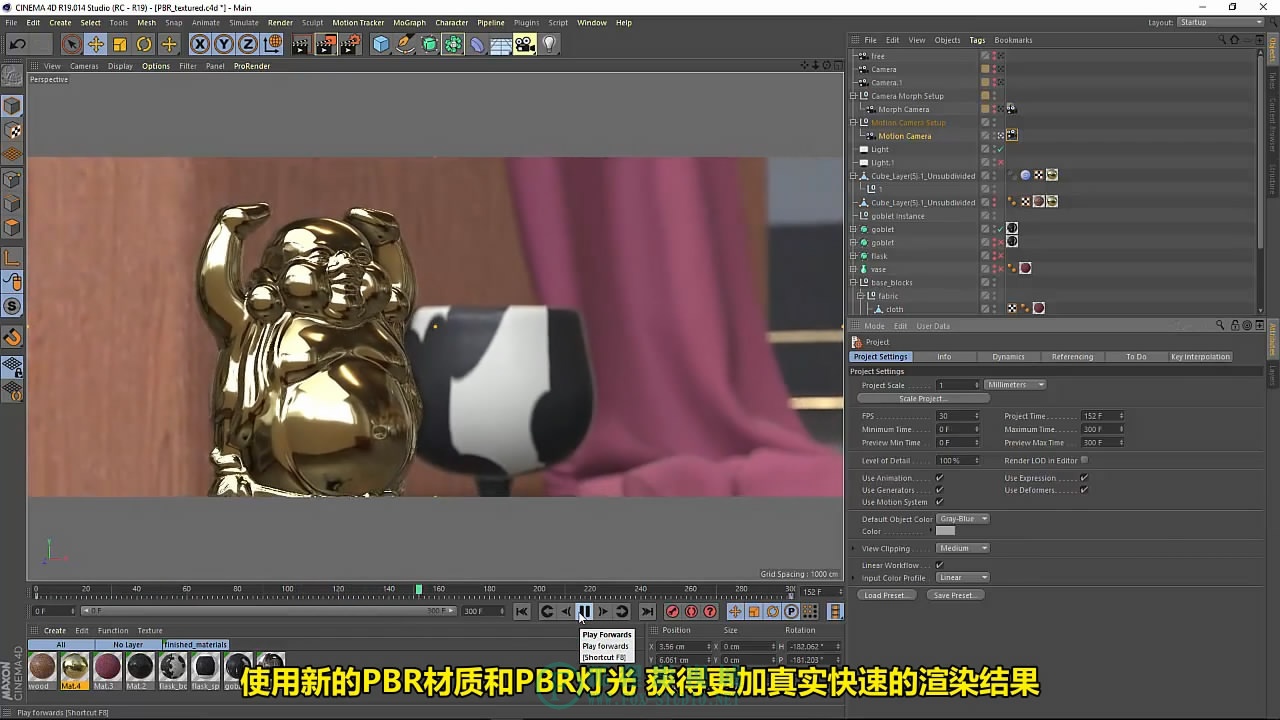Click the Load Preset... button
The image size is (1280, 720).
pos(886,595)
